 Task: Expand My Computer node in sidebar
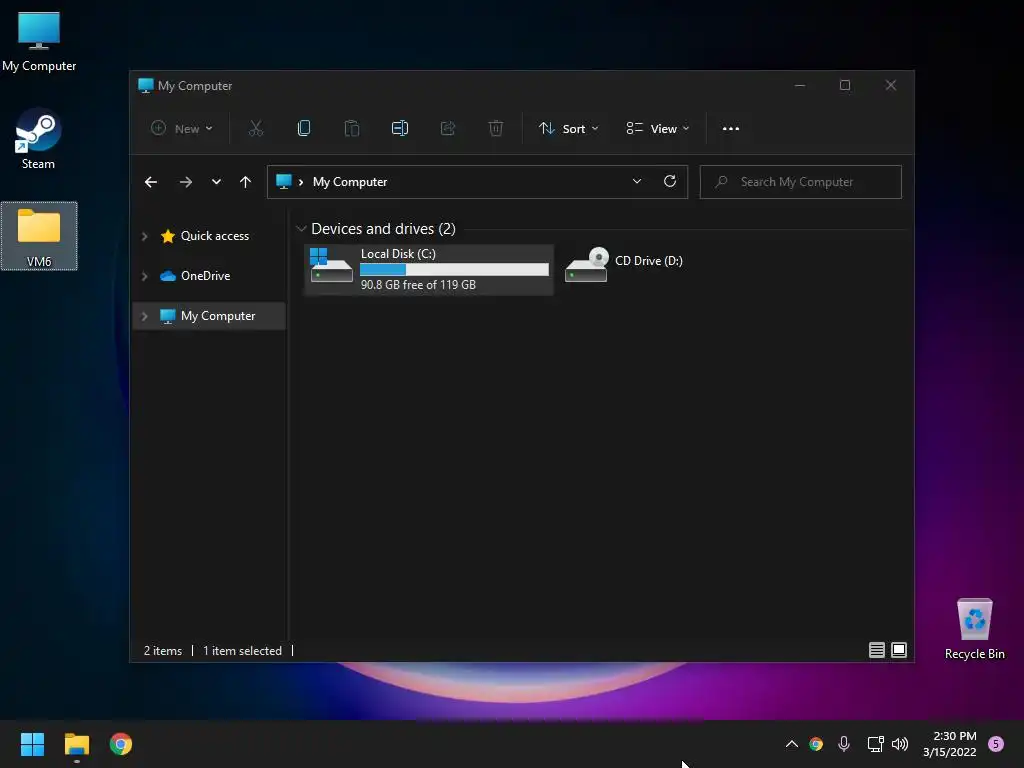tap(144, 316)
